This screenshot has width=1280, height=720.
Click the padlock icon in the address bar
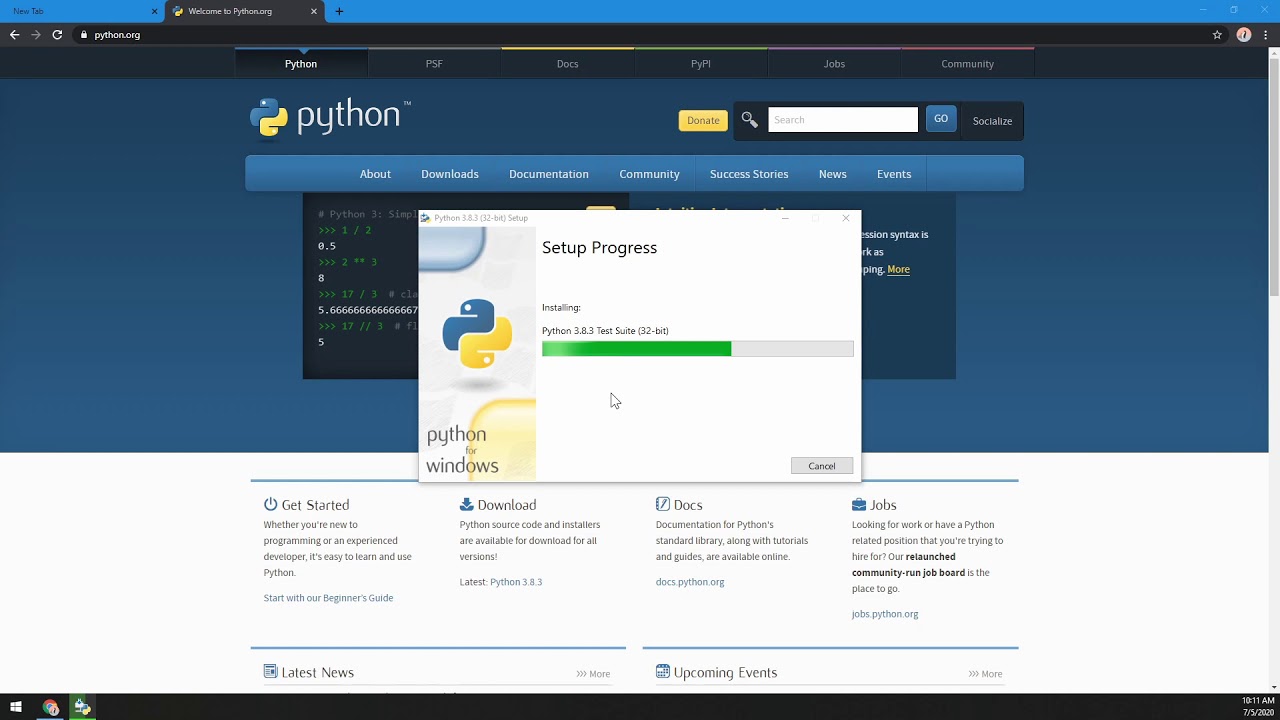click(x=84, y=35)
